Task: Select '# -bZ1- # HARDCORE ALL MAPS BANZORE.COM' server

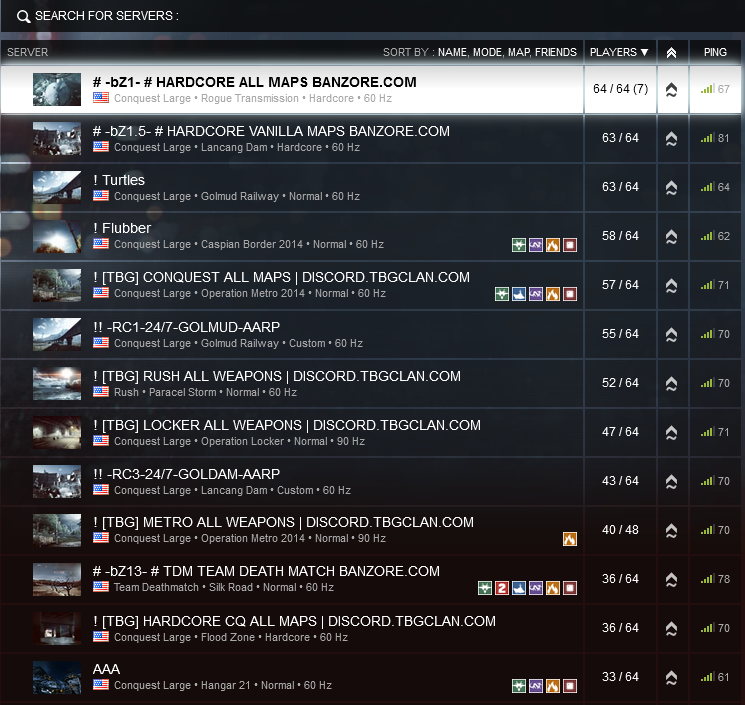Action: [x=255, y=82]
